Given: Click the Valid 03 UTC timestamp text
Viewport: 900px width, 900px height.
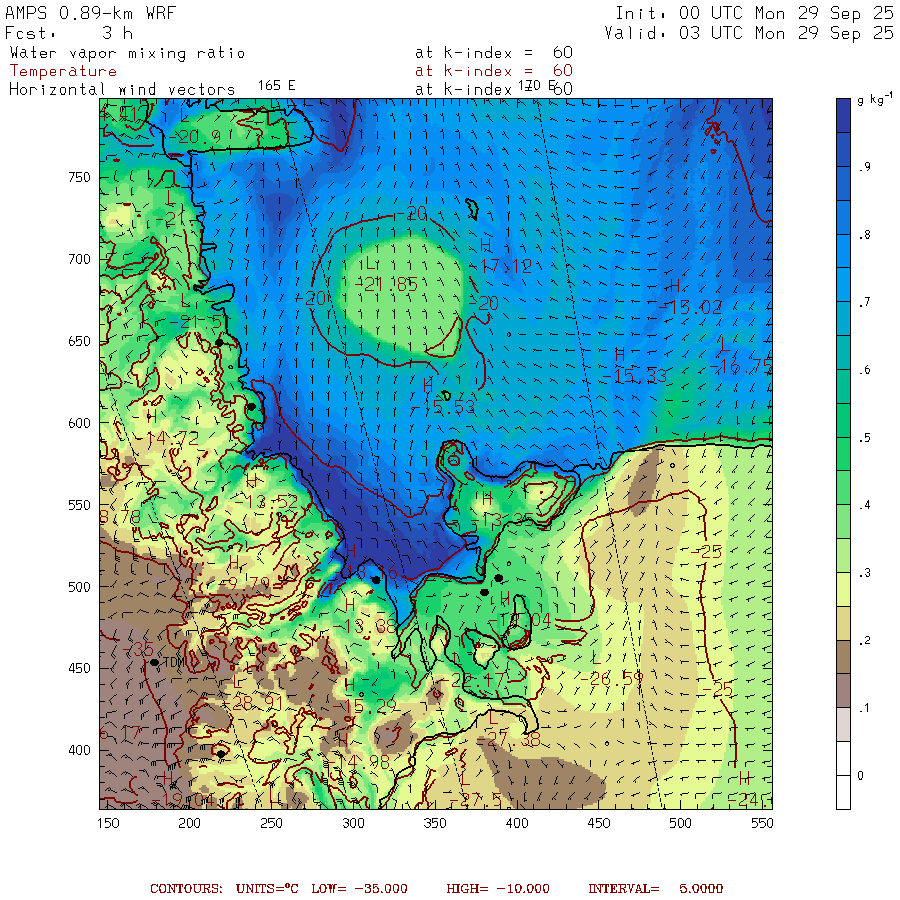Looking at the screenshot, I should pyautogui.click(x=749, y=33).
